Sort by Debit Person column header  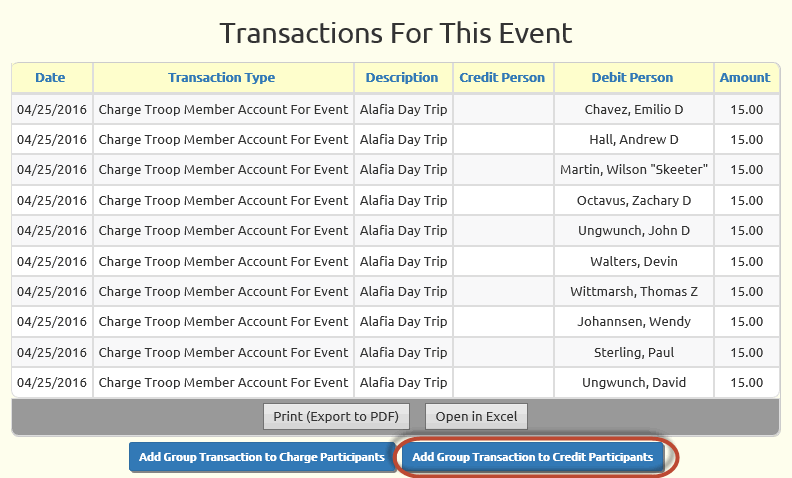[x=632, y=77]
